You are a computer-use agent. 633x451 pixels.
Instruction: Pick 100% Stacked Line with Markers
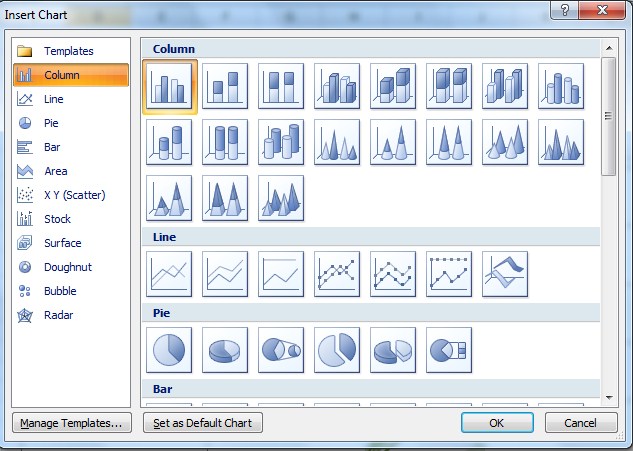point(449,274)
